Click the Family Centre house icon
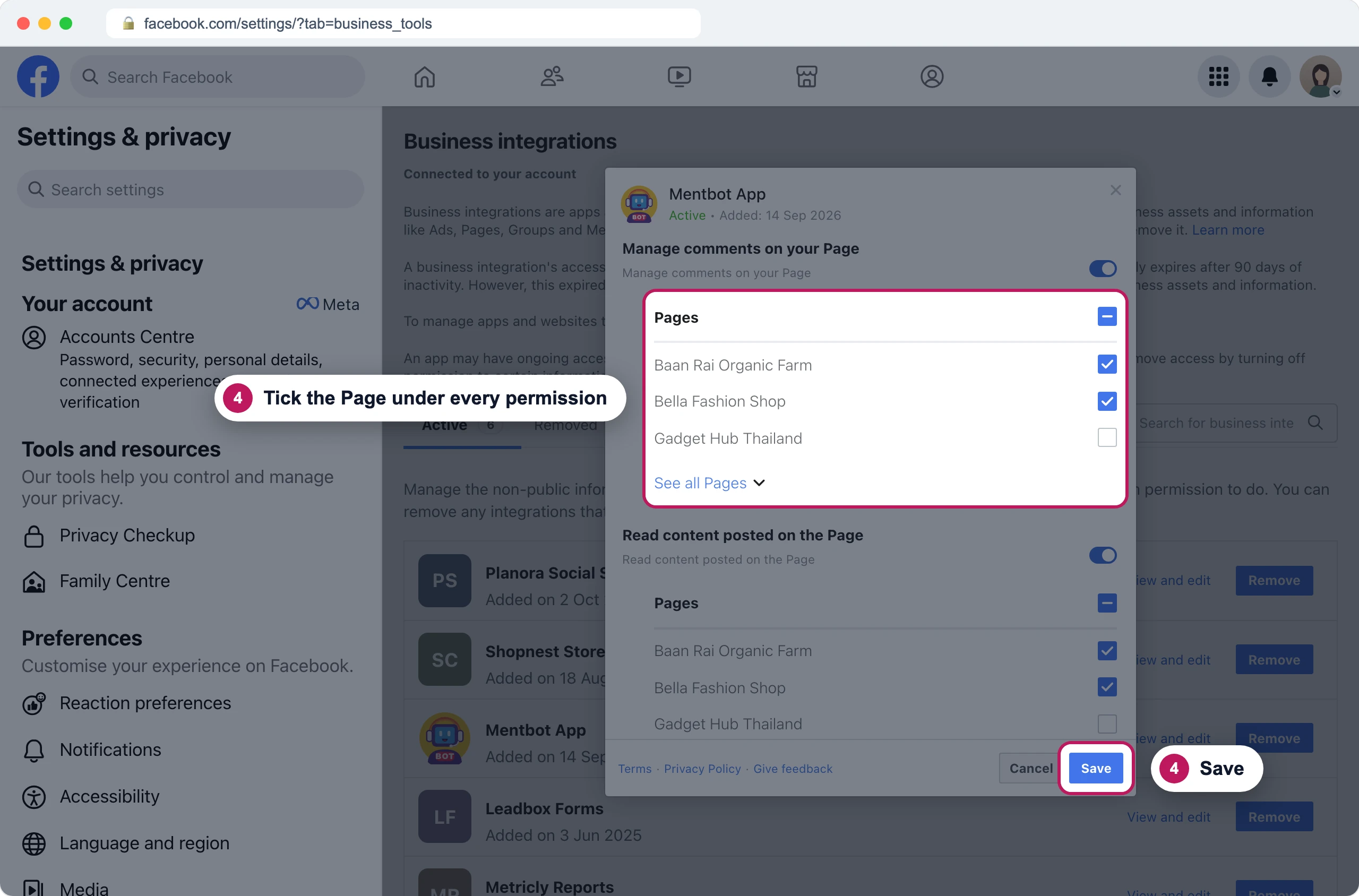The image size is (1359, 896). pos(34,582)
